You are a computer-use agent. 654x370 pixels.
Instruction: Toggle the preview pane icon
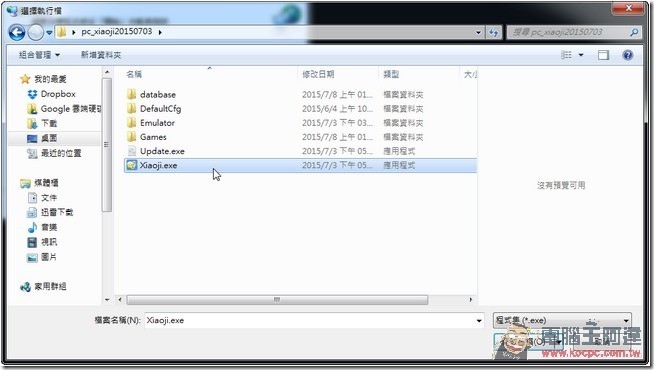tap(603, 55)
